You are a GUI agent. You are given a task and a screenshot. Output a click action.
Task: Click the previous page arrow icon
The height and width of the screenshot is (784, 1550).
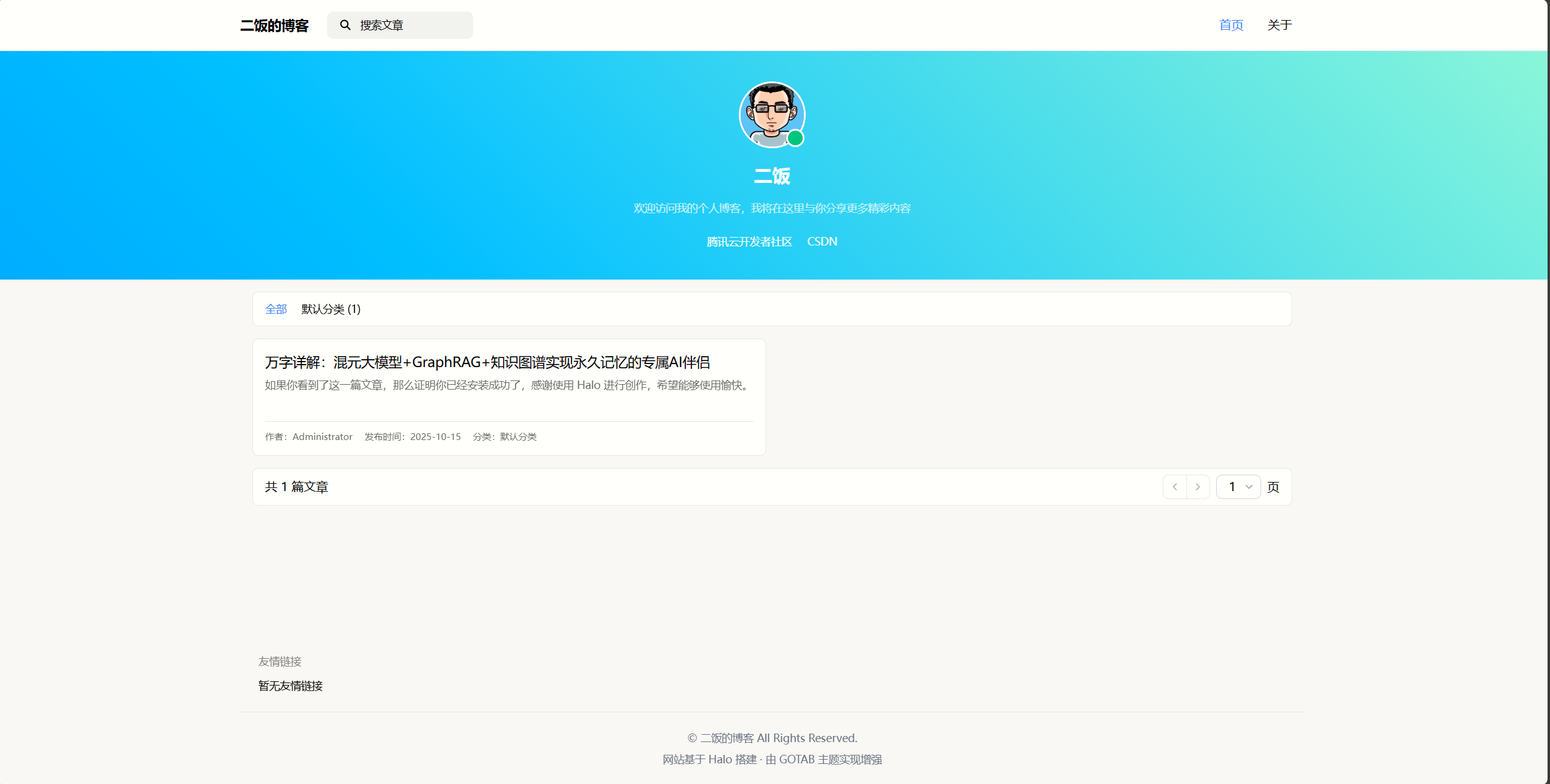coord(1174,486)
